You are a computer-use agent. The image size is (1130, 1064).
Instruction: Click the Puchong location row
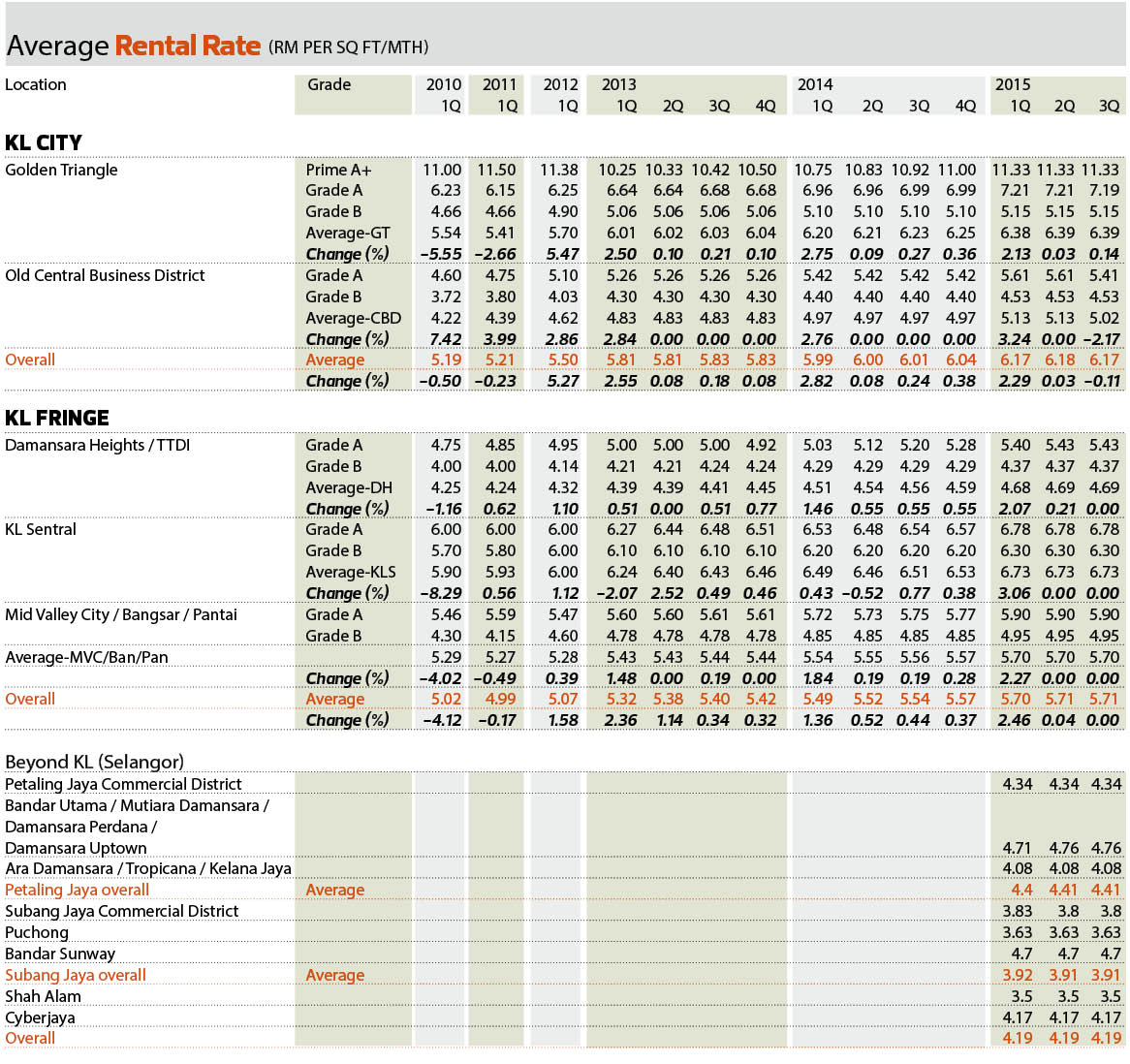(x=564, y=933)
